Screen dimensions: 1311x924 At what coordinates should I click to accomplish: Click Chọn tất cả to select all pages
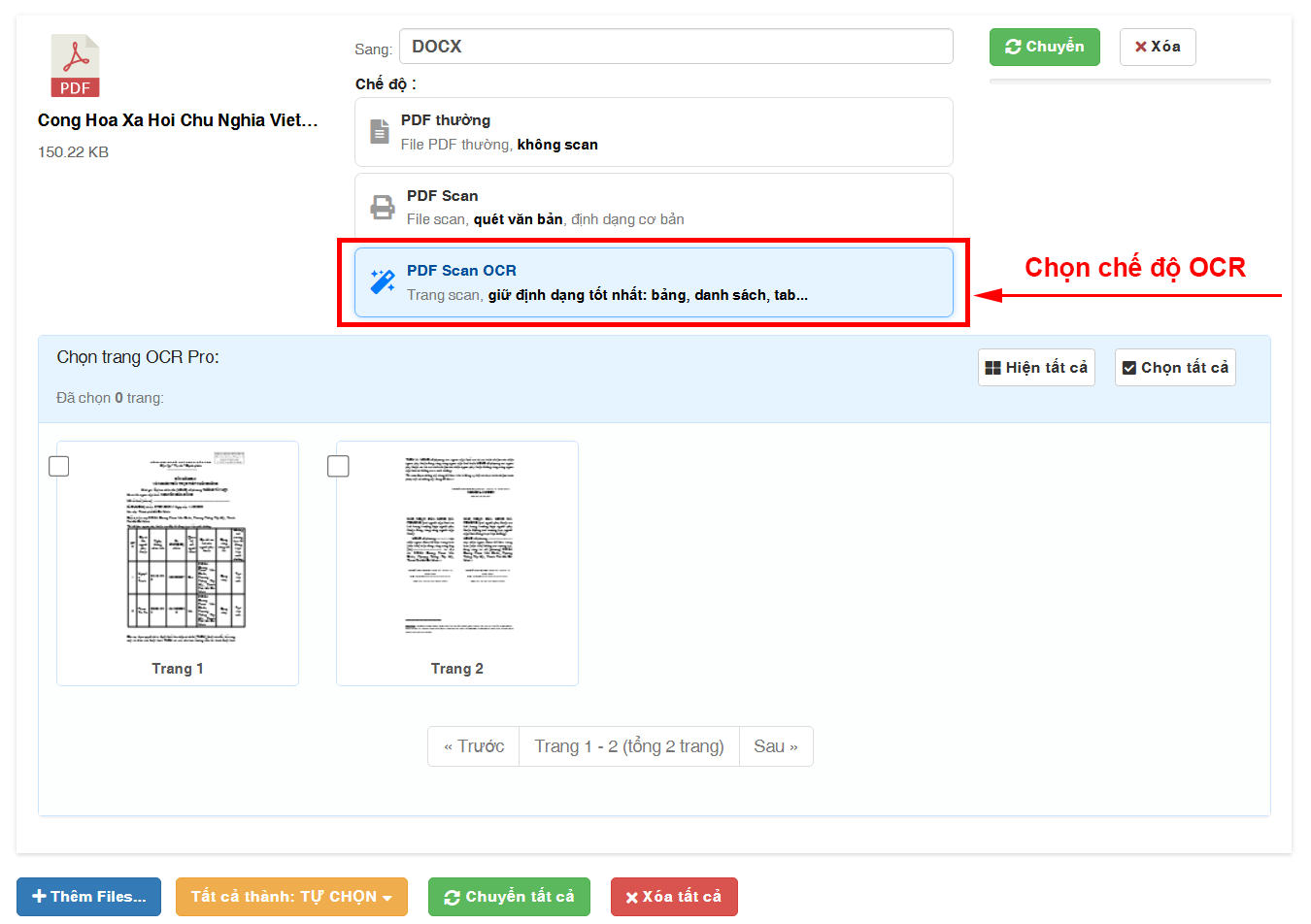click(x=1175, y=368)
